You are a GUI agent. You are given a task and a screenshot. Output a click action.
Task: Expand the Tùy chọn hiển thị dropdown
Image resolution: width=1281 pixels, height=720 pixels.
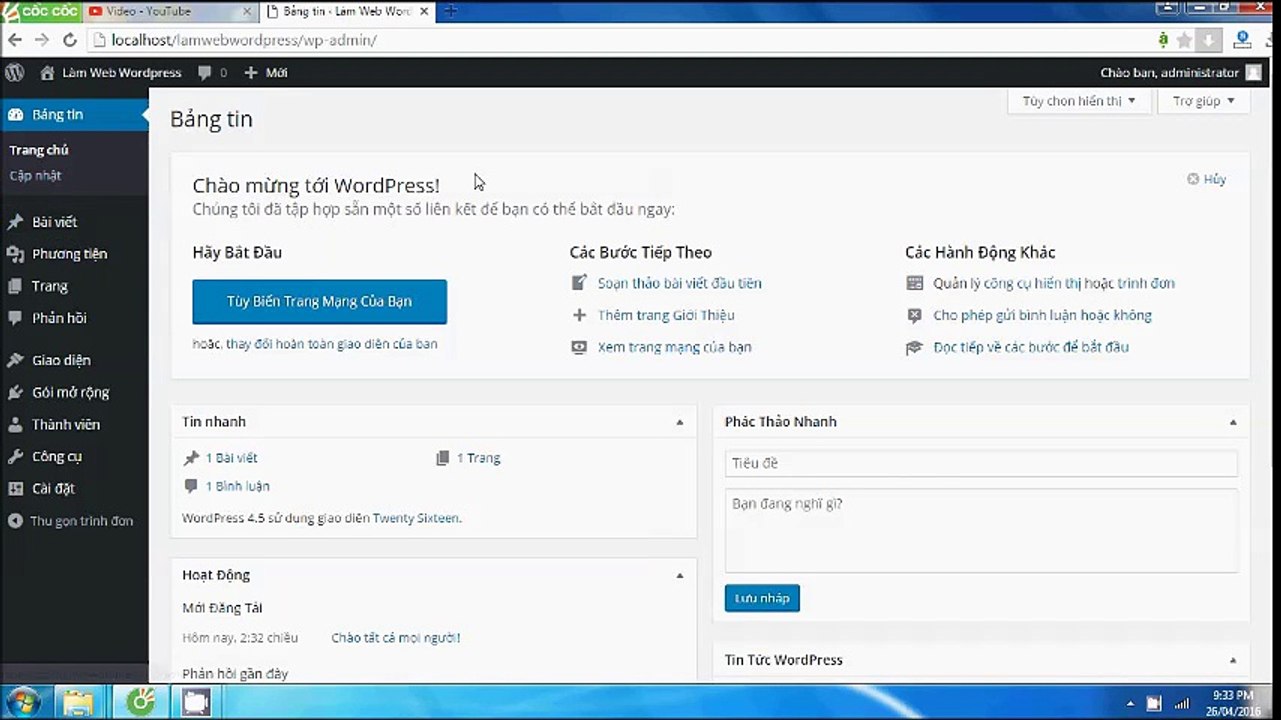[1078, 101]
